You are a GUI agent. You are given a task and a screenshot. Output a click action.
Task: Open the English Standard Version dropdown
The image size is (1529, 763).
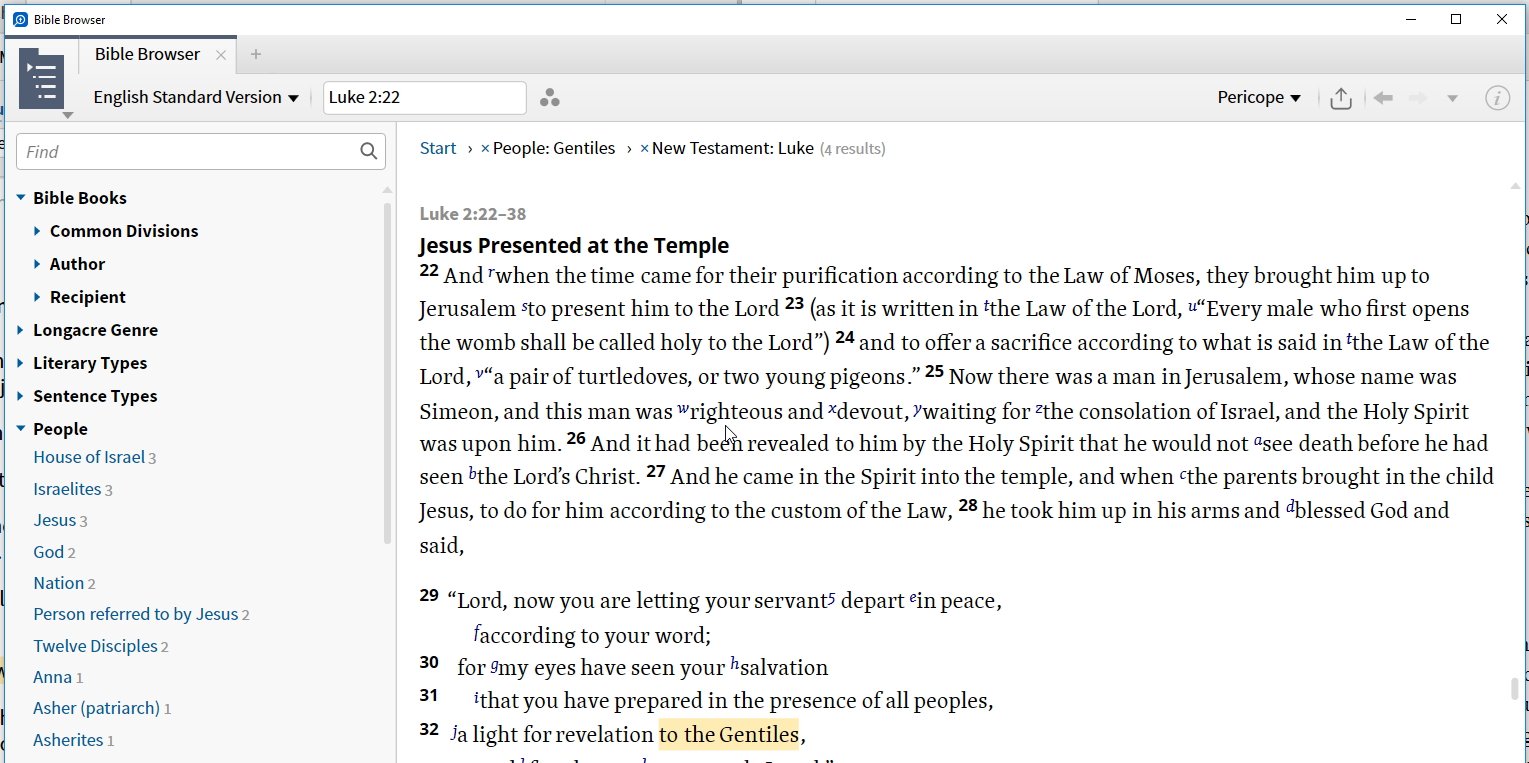tap(196, 97)
